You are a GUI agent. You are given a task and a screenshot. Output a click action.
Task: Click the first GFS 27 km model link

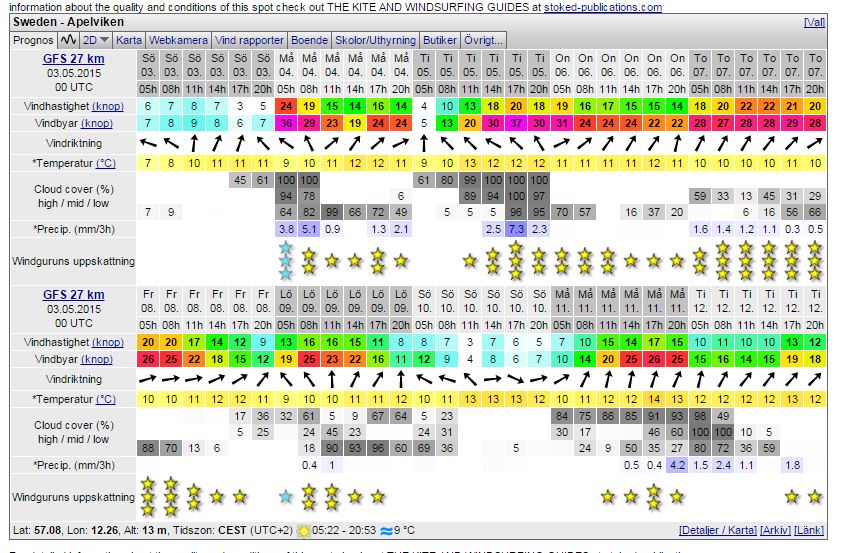(x=73, y=59)
